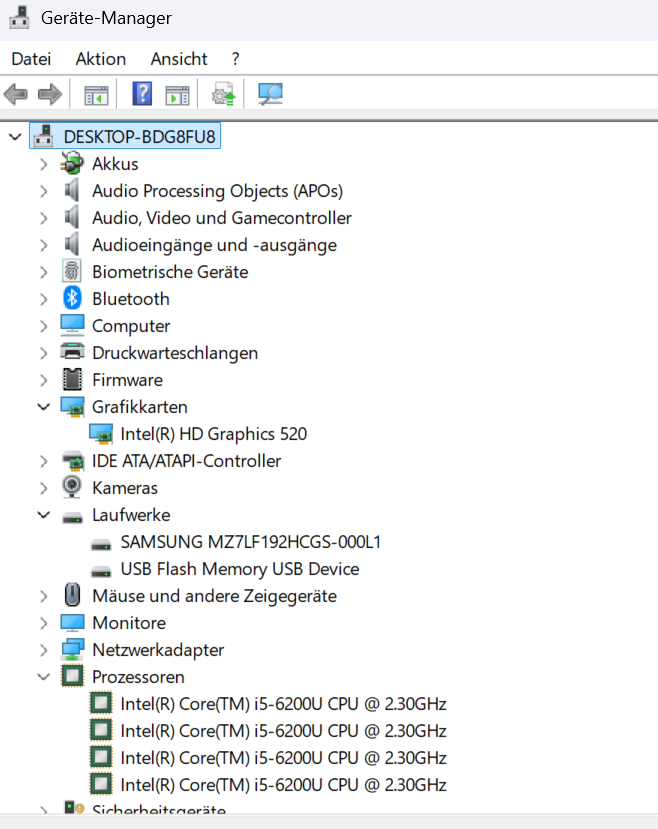658x829 pixels.
Task: Select the Audio Processing Objects (APOs) label
Action: click(x=217, y=191)
